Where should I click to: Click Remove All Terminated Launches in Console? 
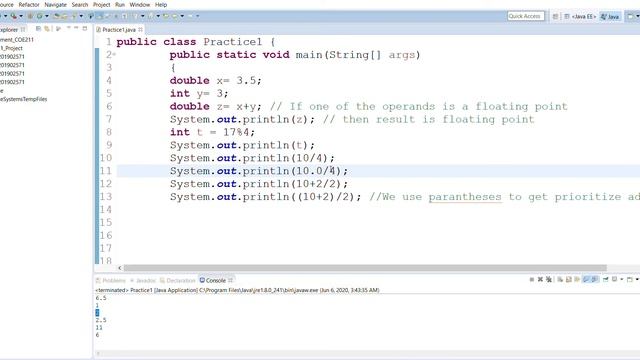pyautogui.click(x=549, y=280)
